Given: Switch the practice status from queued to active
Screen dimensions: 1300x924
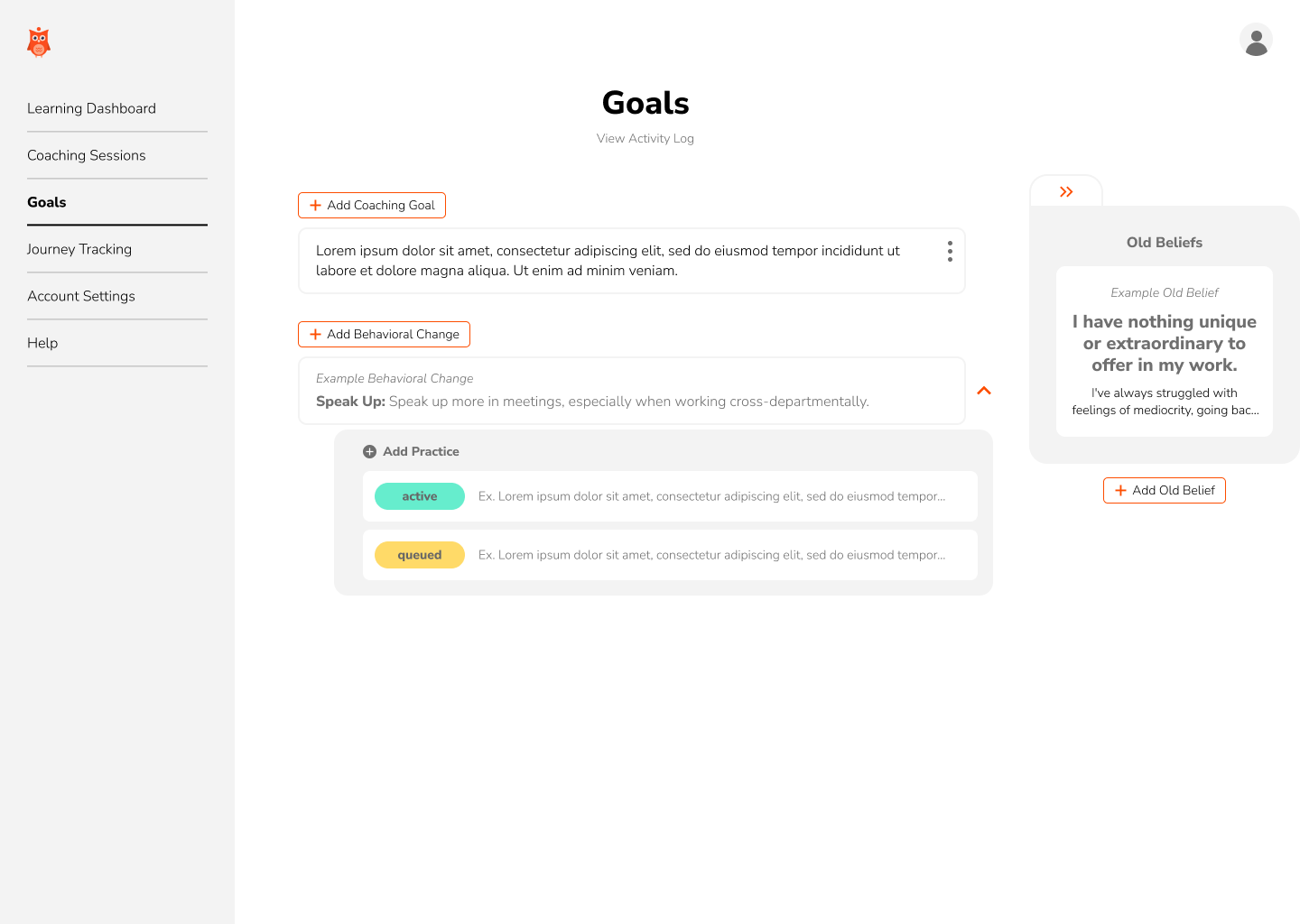Looking at the screenshot, I should click(x=419, y=555).
